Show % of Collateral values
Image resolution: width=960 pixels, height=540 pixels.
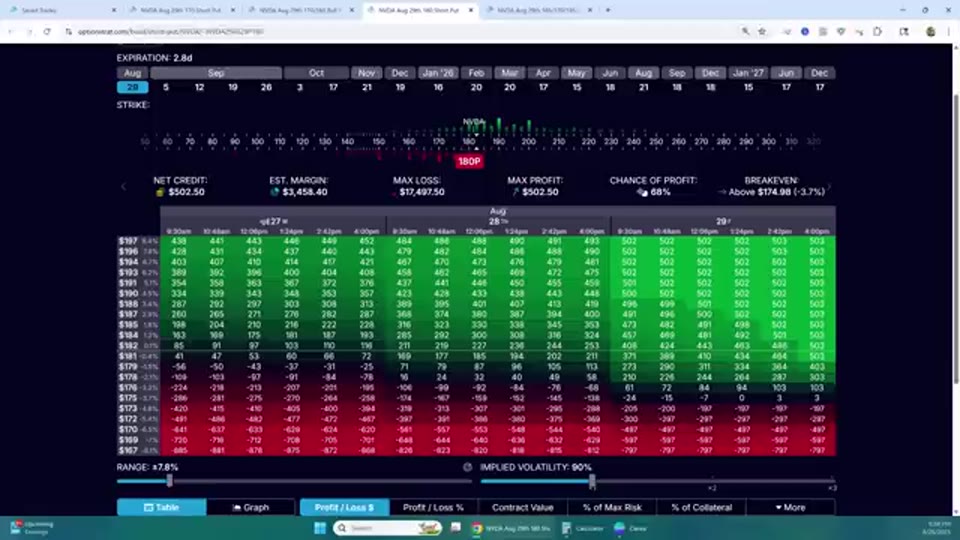point(701,507)
